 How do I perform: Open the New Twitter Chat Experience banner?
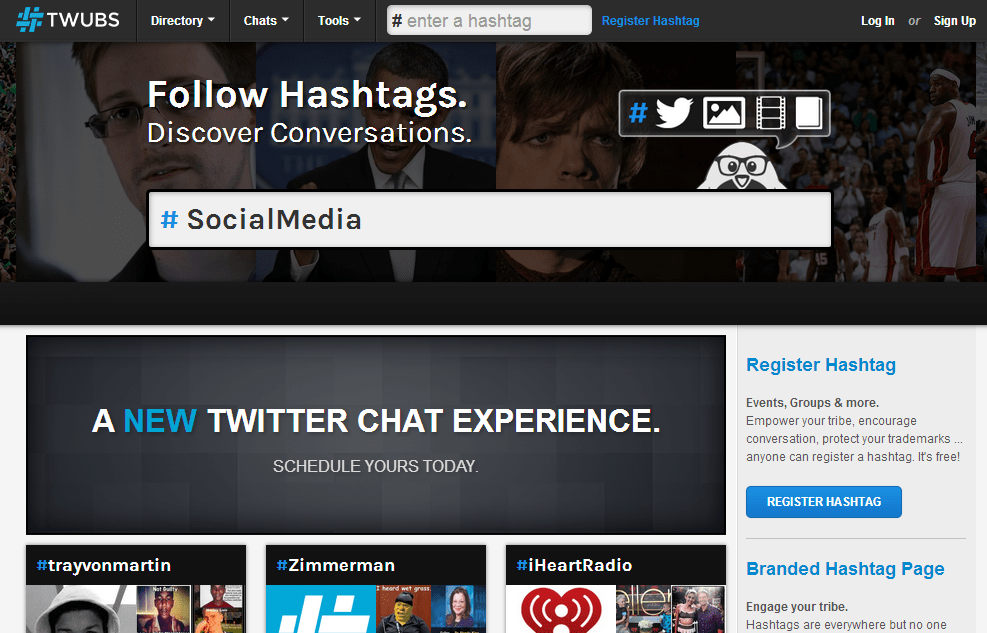tap(376, 435)
